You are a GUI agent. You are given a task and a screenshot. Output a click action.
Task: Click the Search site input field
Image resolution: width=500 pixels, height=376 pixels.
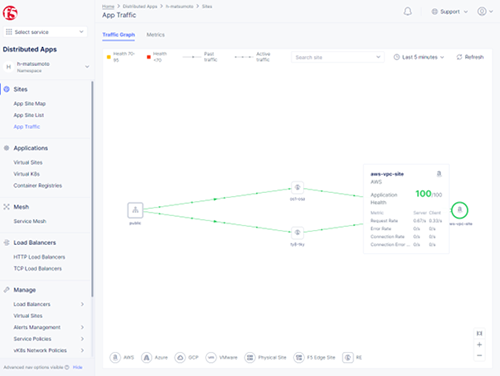[x=338, y=57]
